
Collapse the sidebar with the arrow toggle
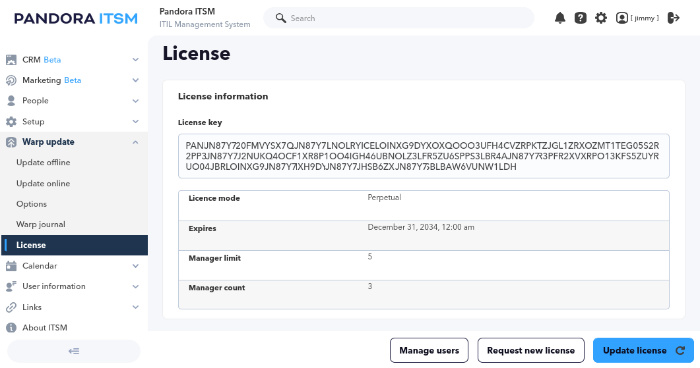coord(74,351)
